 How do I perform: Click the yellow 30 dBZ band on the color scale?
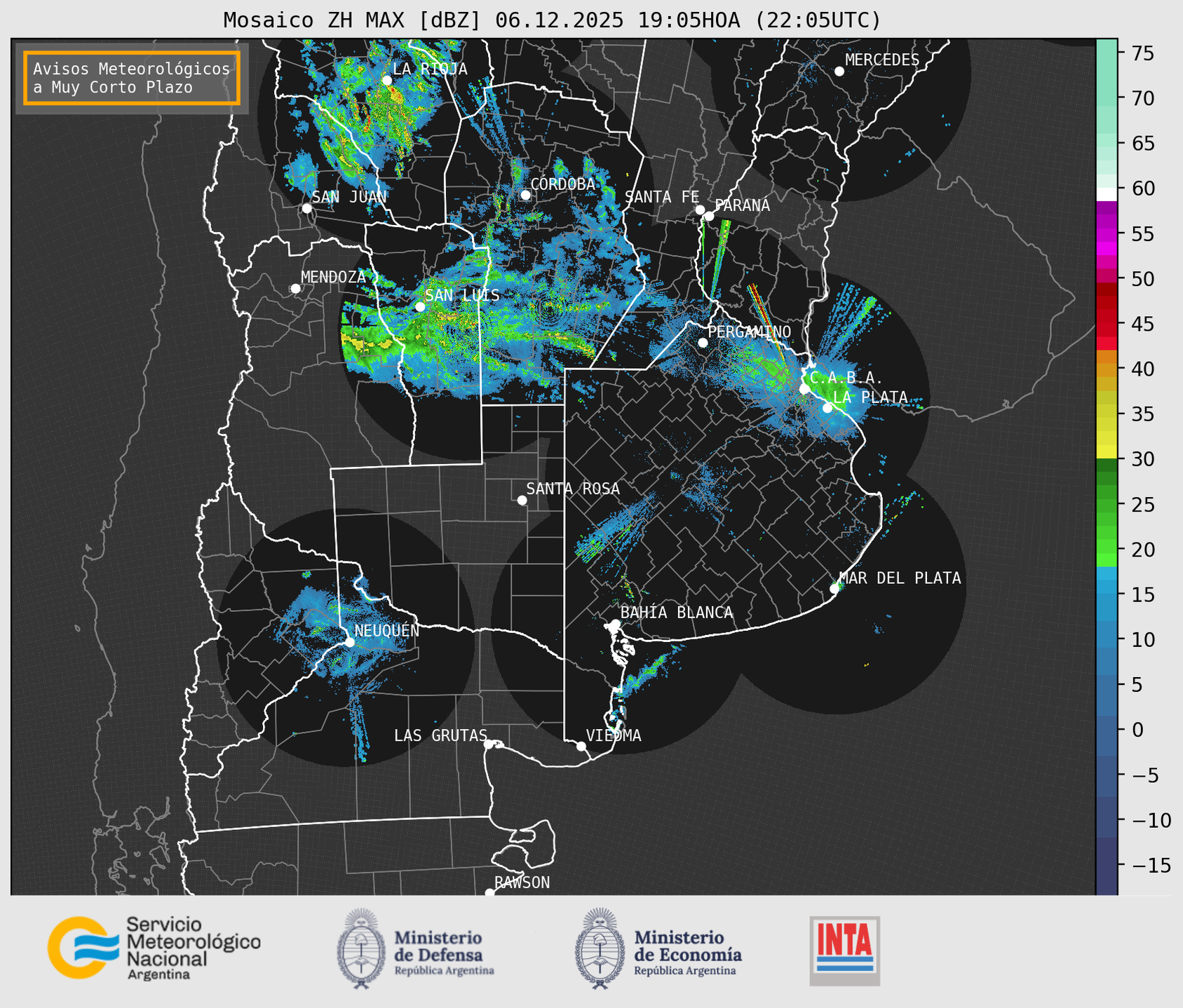1107,451
